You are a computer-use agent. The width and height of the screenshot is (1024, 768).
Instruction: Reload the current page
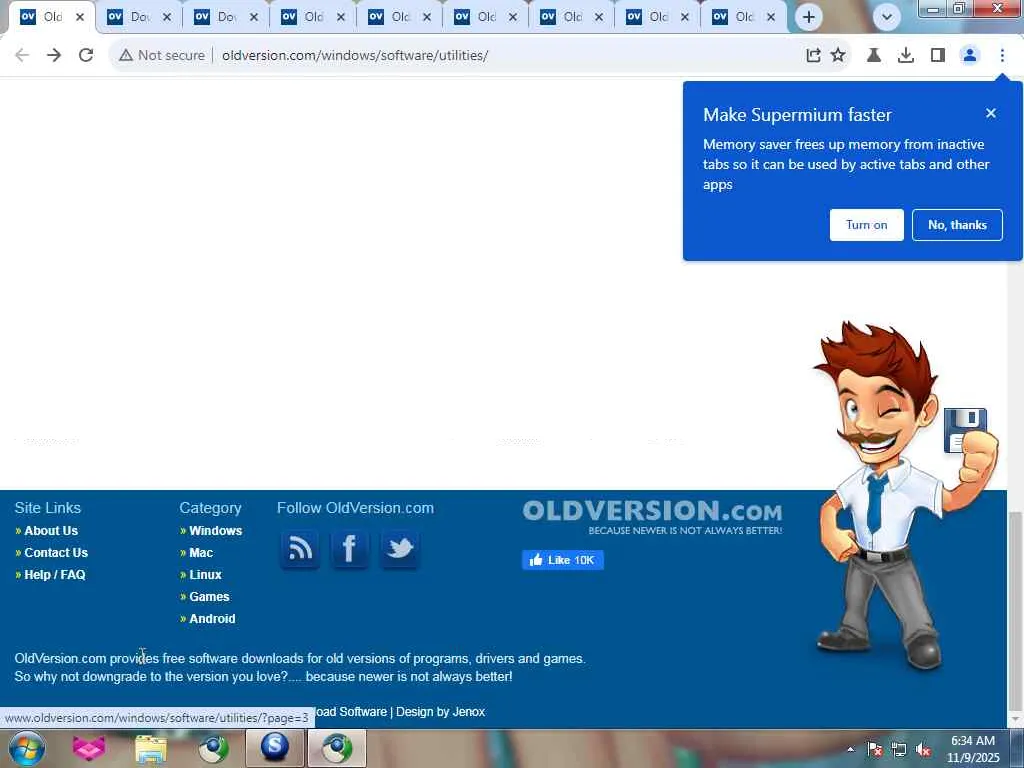(x=86, y=56)
